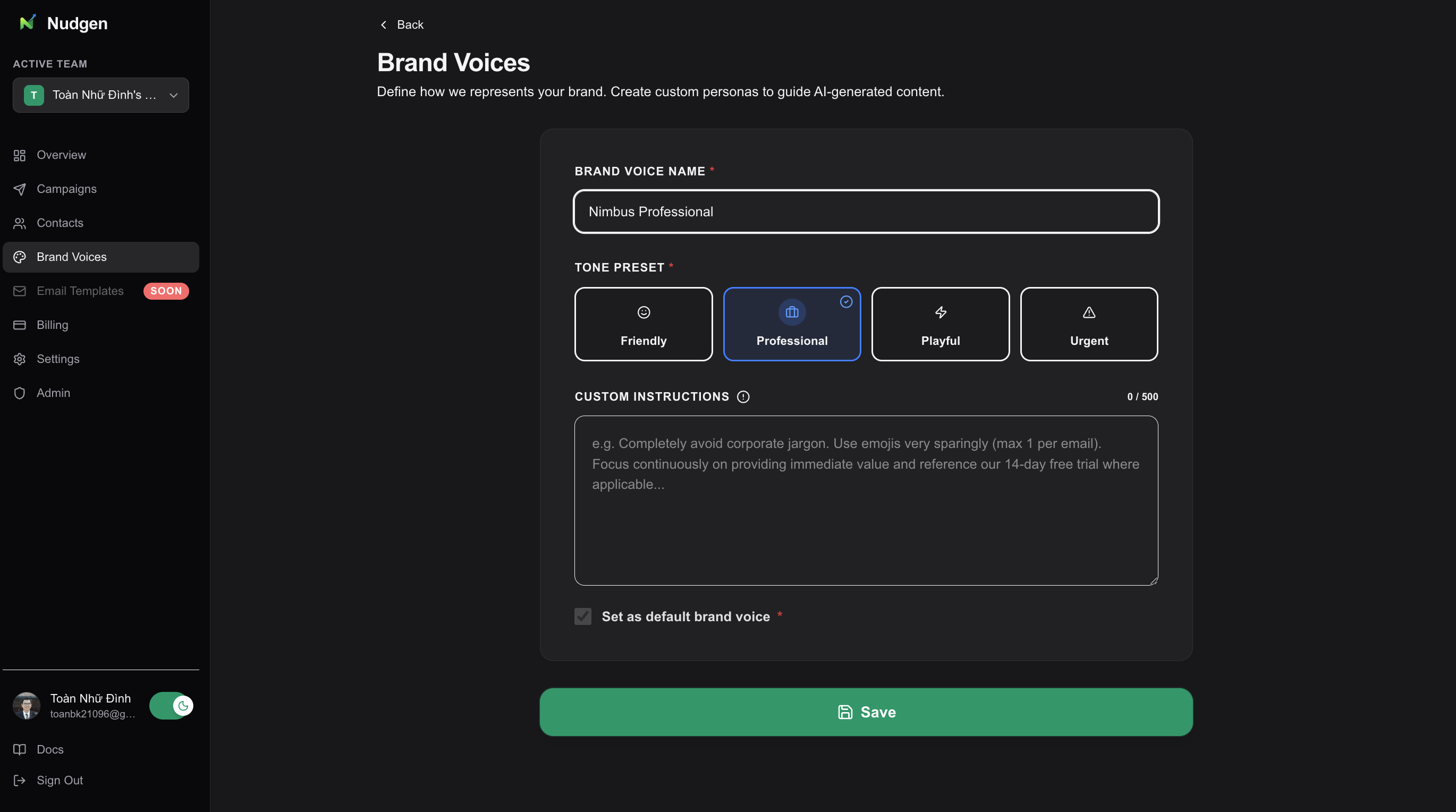Click Sign Out link
The image size is (1456, 812).
pyautogui.click(x=60, y=780)
